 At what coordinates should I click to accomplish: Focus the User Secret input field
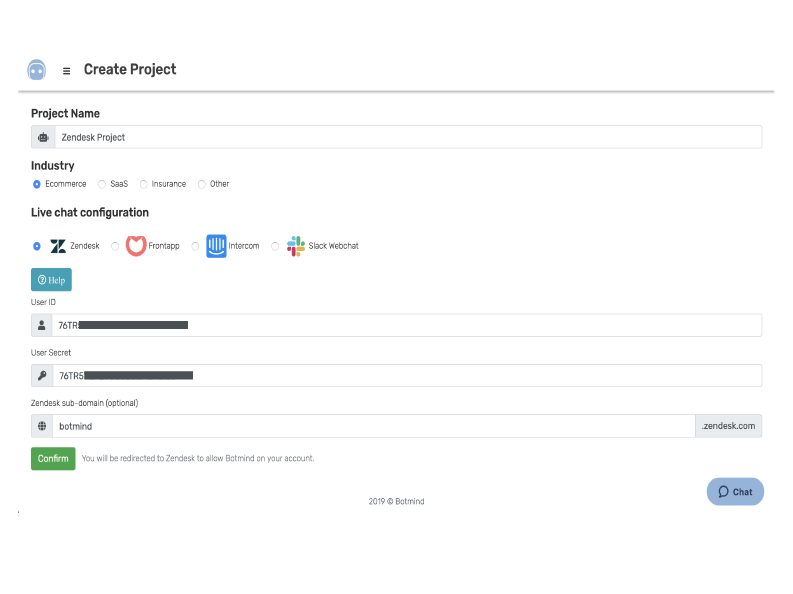coord(407,376)
